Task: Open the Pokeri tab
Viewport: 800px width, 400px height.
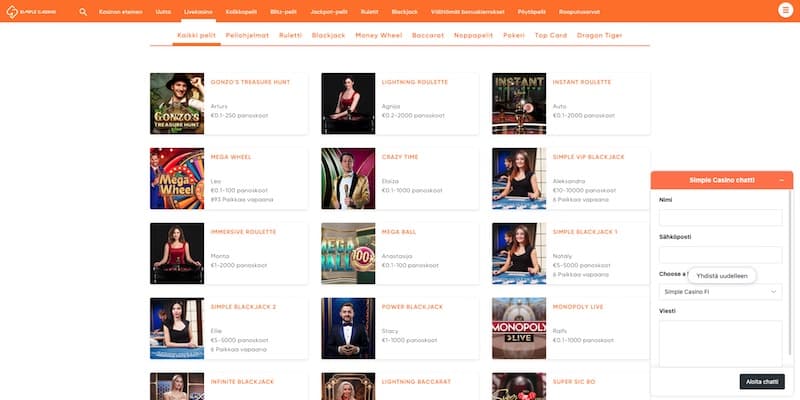Action: pyautogui.click(x=514, y=36)
